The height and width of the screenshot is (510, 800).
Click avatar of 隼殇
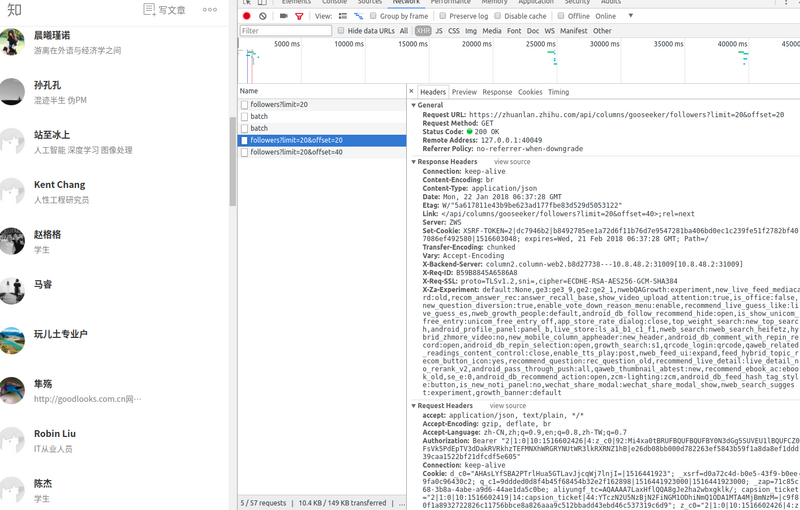[x=12, y=391]
